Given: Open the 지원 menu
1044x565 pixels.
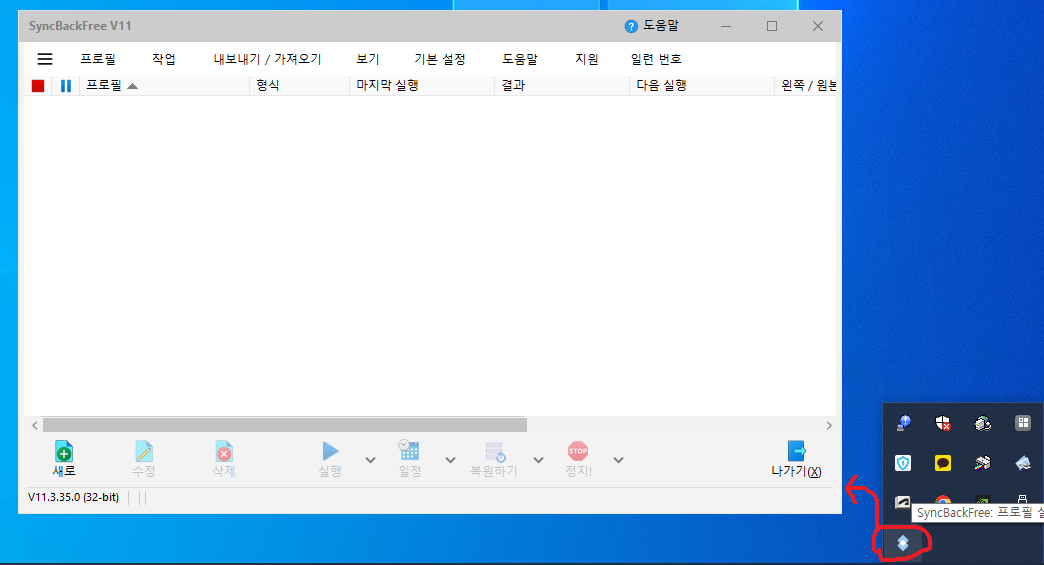Looking at the screenshot, I should coord(587,59).
